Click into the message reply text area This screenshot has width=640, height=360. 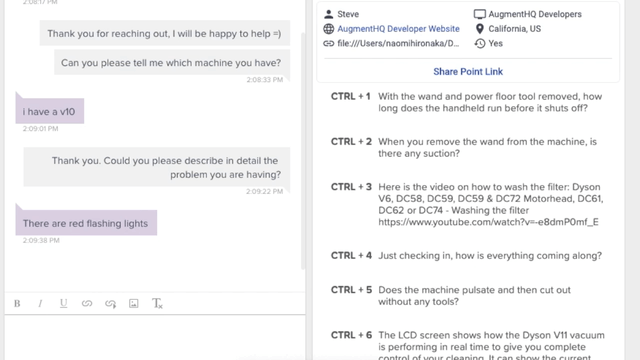pos(155,337)
